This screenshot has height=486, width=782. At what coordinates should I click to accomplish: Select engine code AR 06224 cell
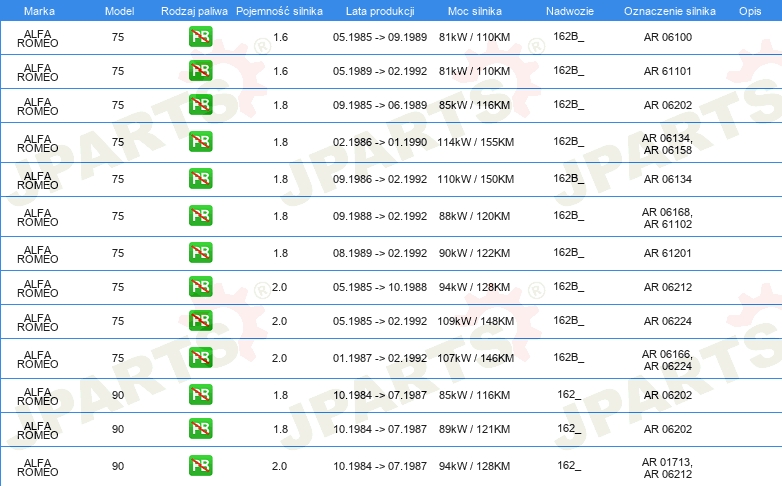(x=667, y=321)
